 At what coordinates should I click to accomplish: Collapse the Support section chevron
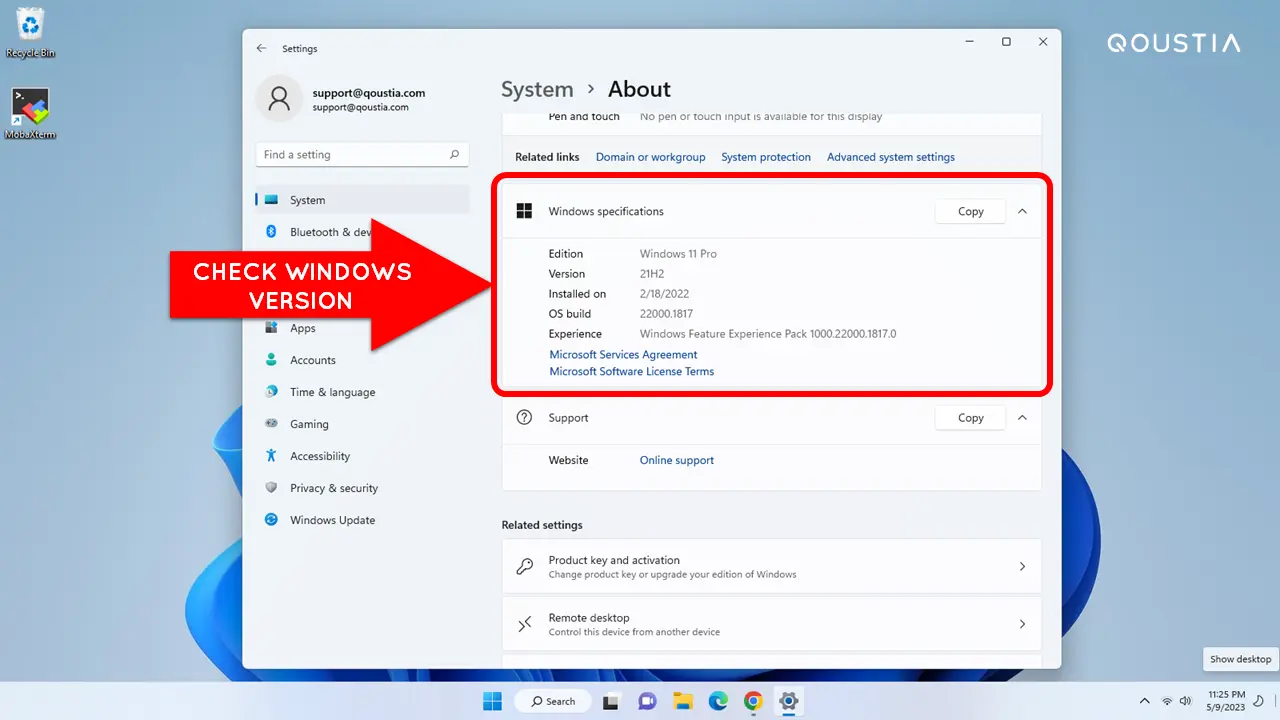[1022, 418]
